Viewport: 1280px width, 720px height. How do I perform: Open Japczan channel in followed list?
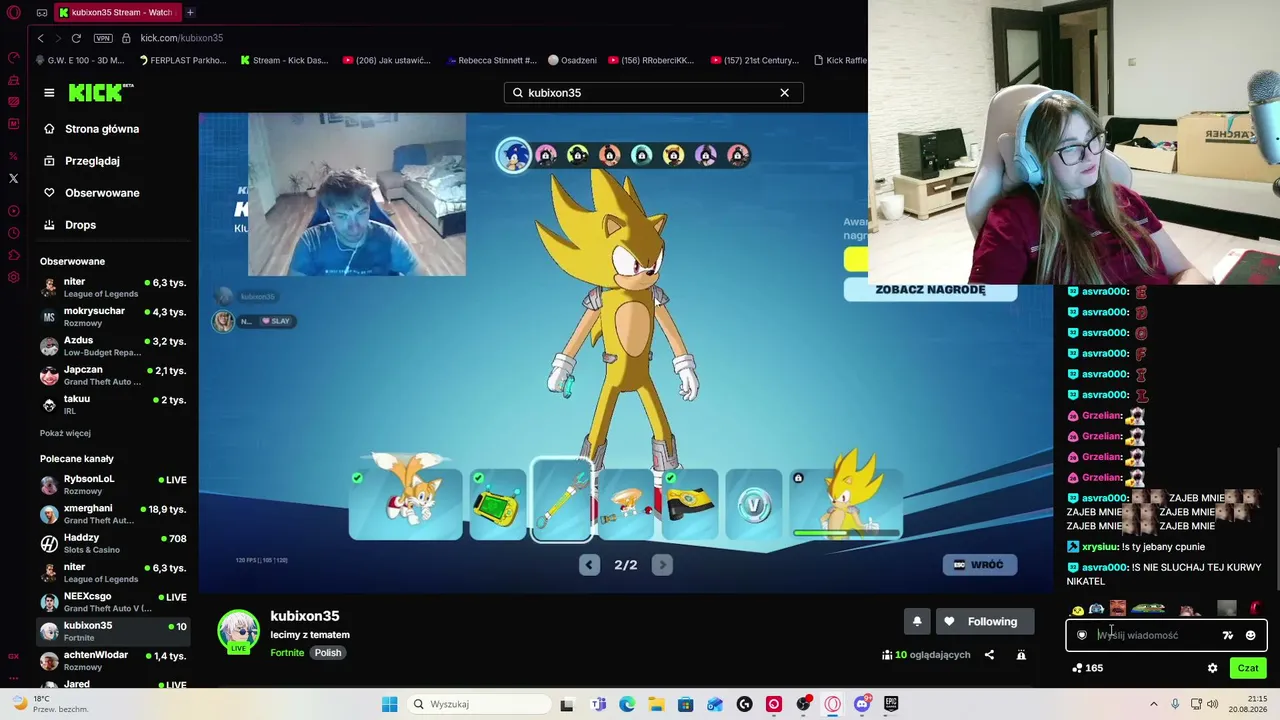(112, 375)
